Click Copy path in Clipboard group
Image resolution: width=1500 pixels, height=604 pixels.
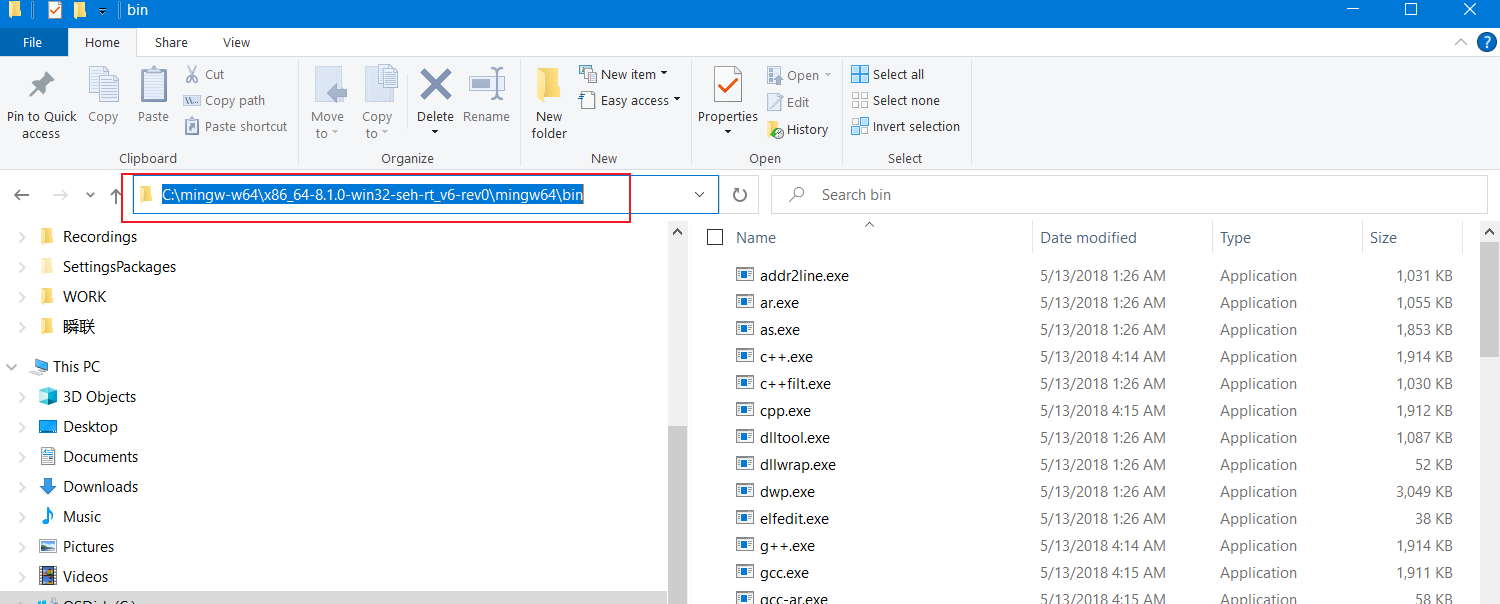click(224, 100)
